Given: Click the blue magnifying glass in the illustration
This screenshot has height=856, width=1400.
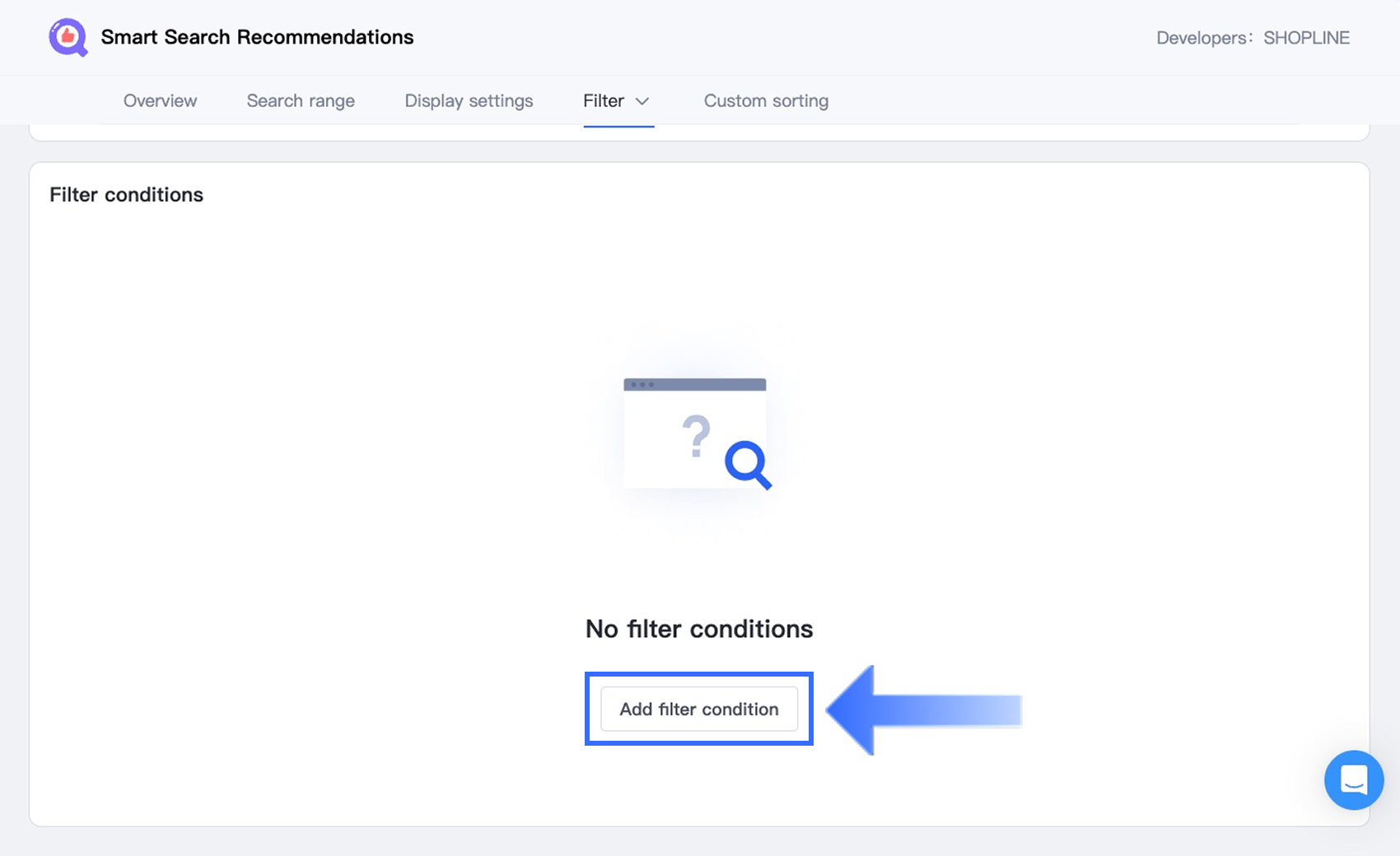Looking at the screenshot, I should [x=748, y=465].
